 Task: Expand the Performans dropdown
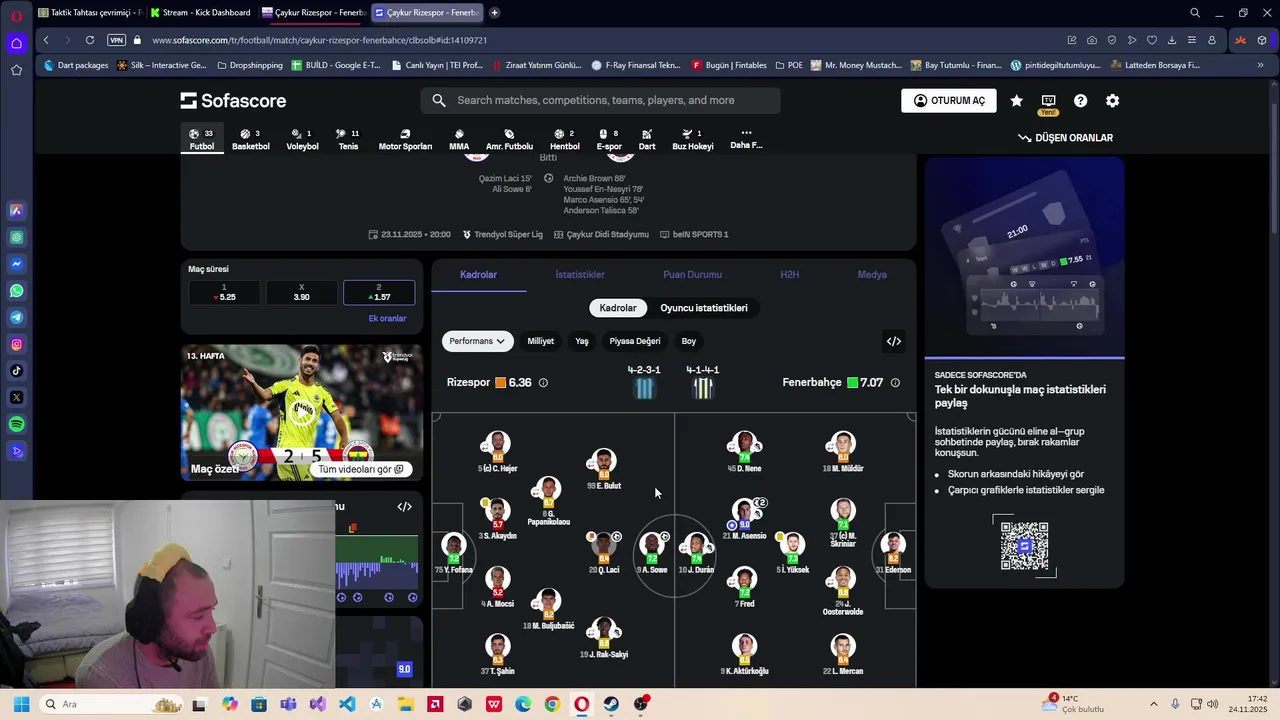coord(477,341)
